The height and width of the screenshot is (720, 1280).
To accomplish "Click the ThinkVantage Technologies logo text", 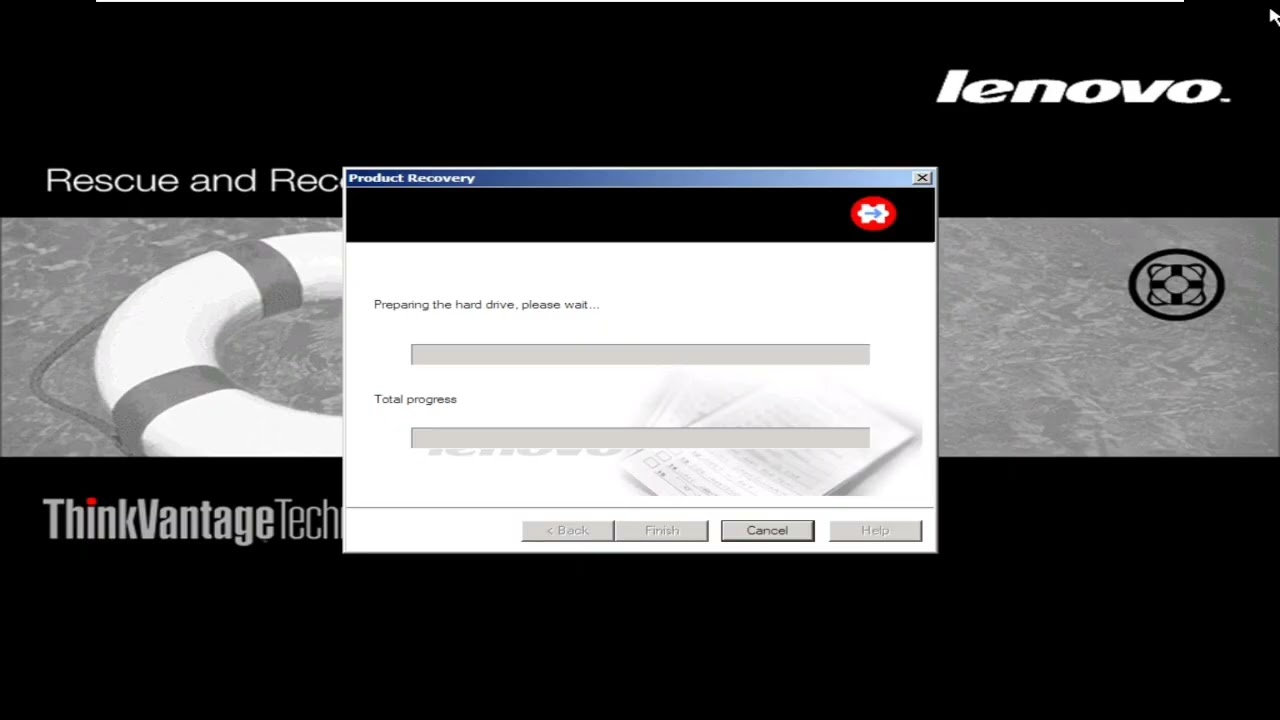I will (192, 519).
